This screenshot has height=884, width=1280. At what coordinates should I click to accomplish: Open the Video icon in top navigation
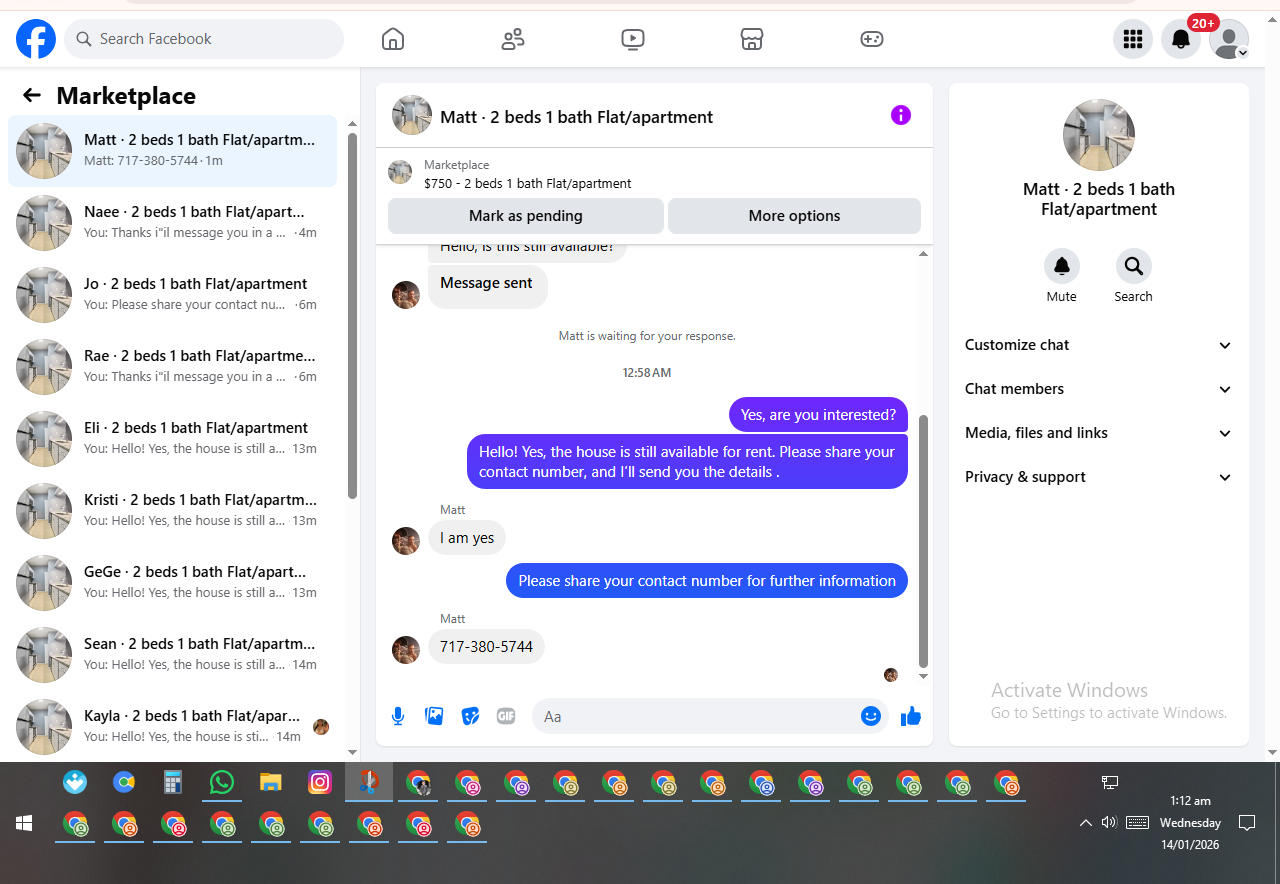click(632, 39)
